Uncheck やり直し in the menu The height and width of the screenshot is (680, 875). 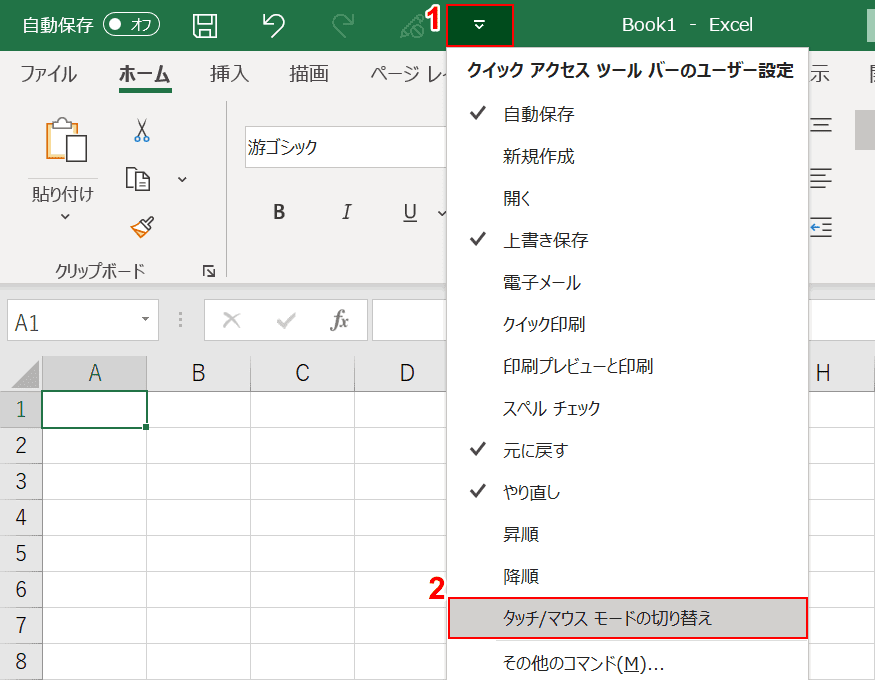627,492
